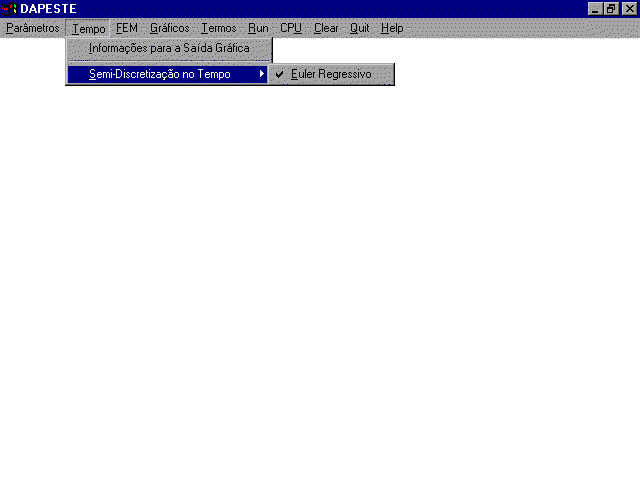
Task: Minimize the DAPESTE window
Action: click(595, 9)
